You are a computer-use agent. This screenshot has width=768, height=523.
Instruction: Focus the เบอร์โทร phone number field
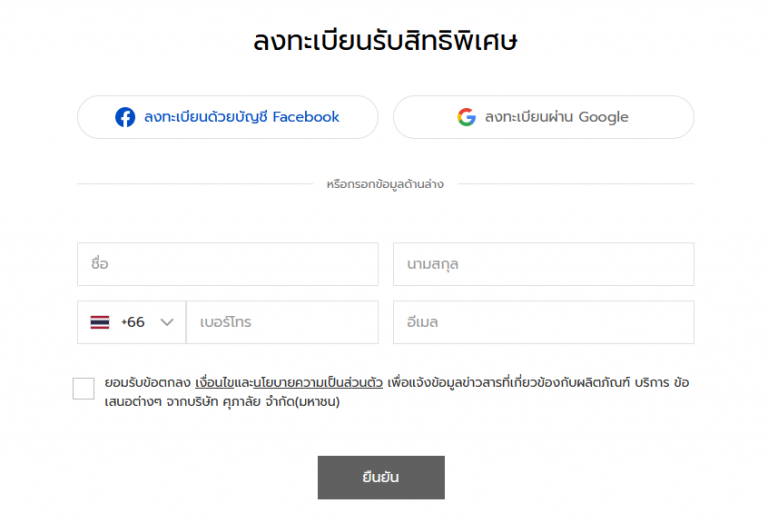coord(282,322)
